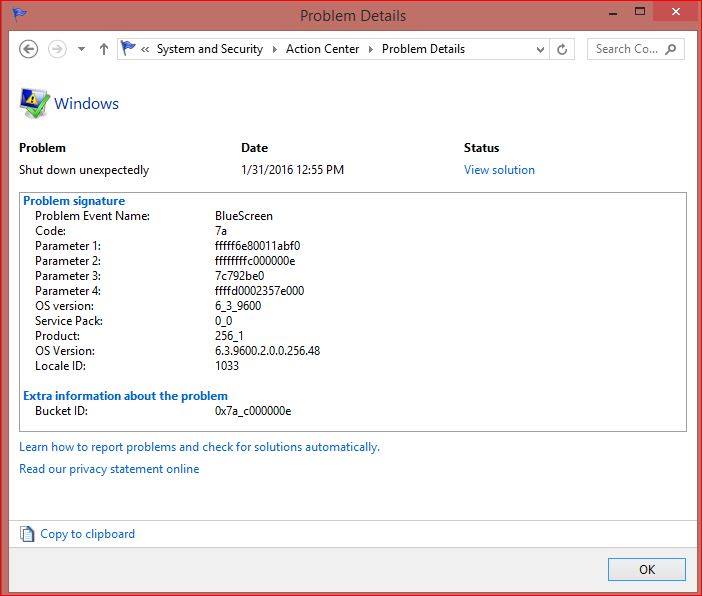Click the Action Center flag icon in address bar
Image resolution: width=702 pixels, height=596 pixels.
128,48
